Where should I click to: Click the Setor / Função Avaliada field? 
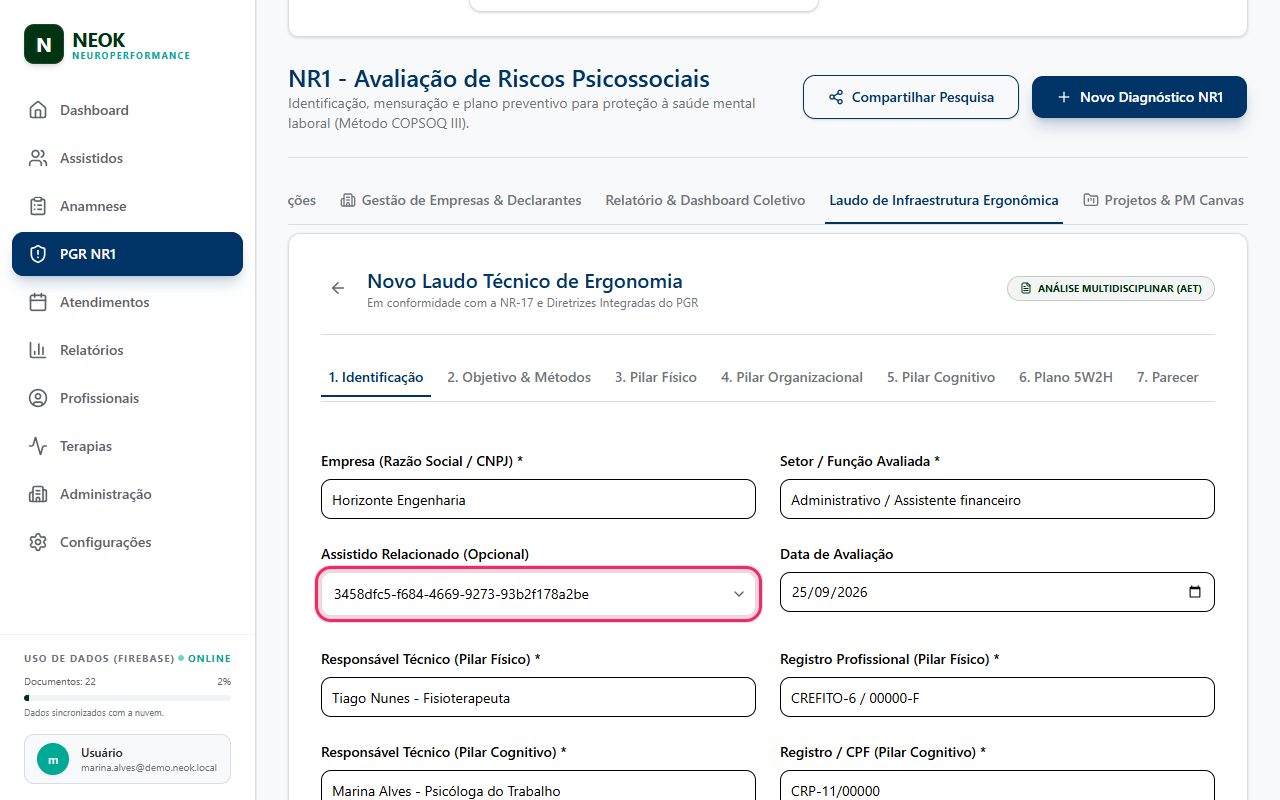(997, 499)
